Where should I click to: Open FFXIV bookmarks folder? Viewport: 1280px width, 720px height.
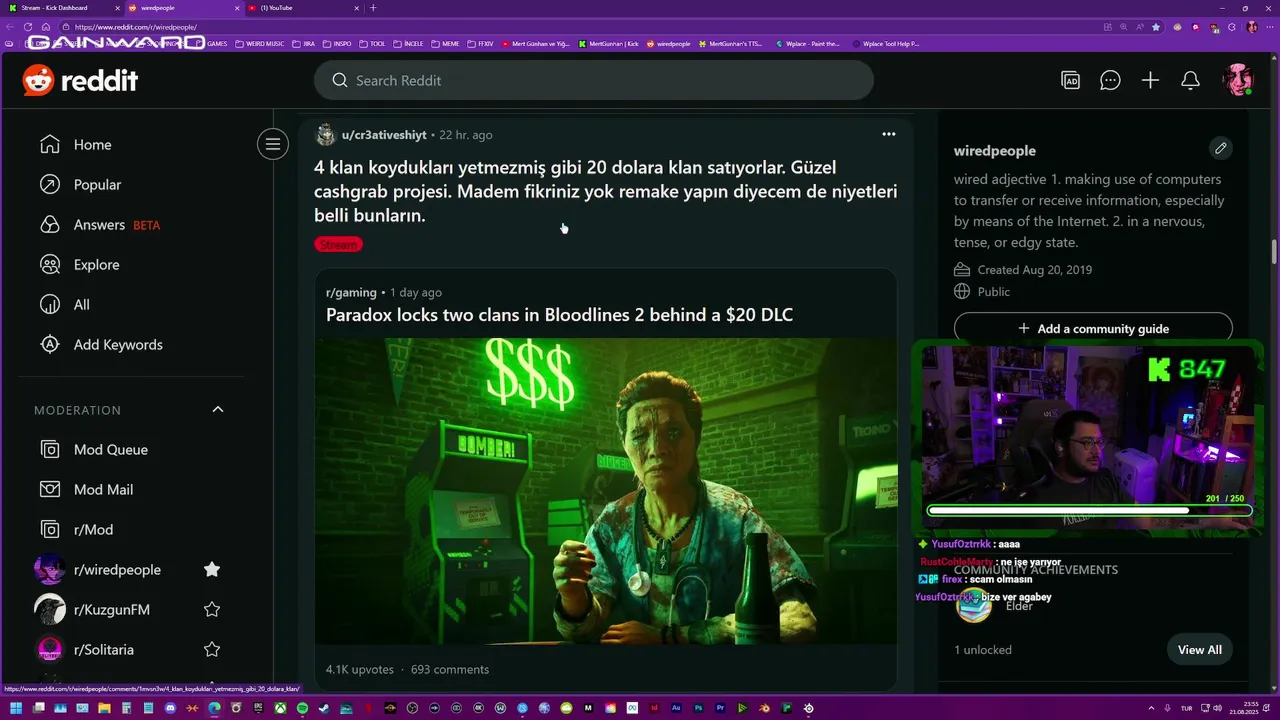(x=481, y=44)
